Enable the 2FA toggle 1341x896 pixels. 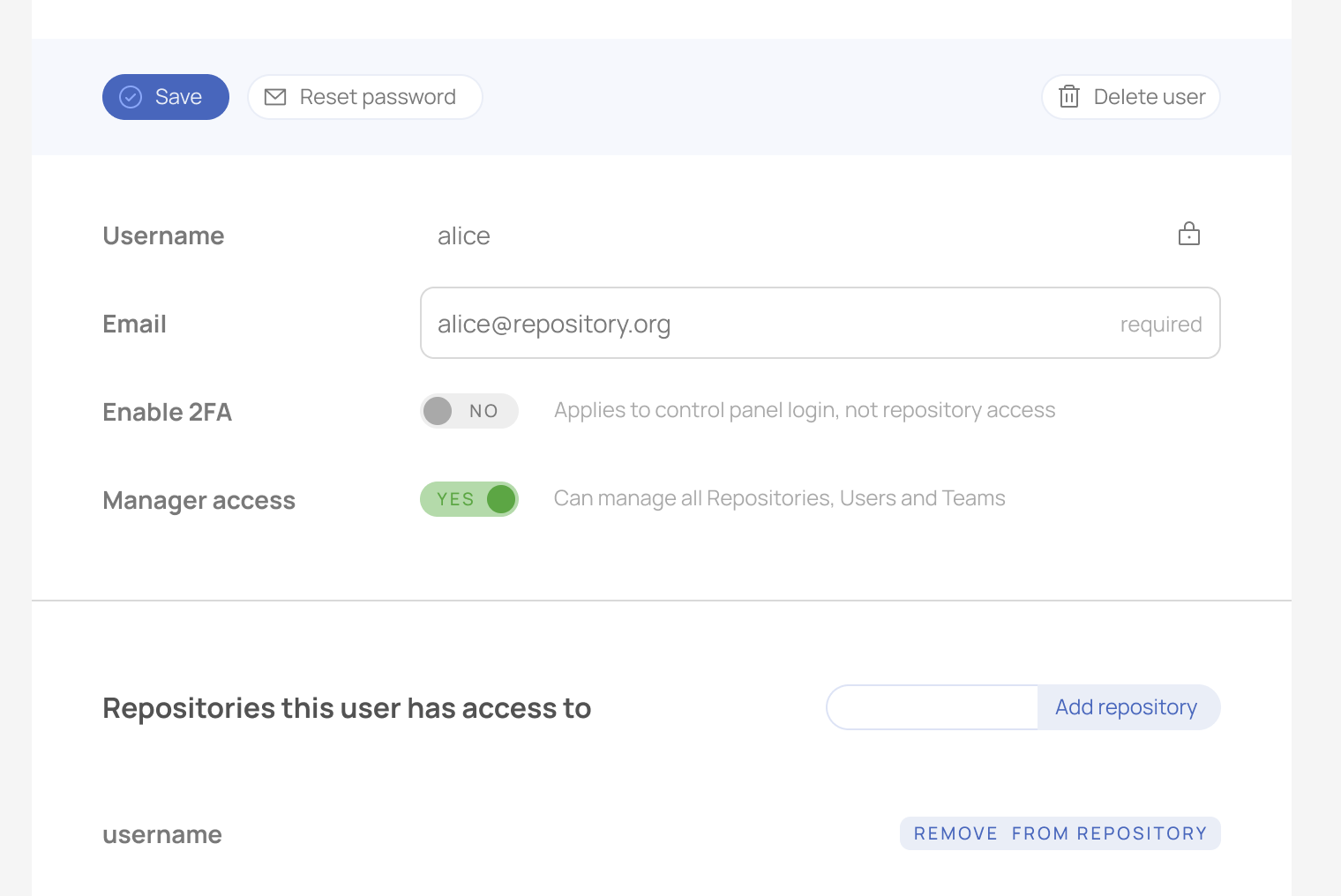469,411
